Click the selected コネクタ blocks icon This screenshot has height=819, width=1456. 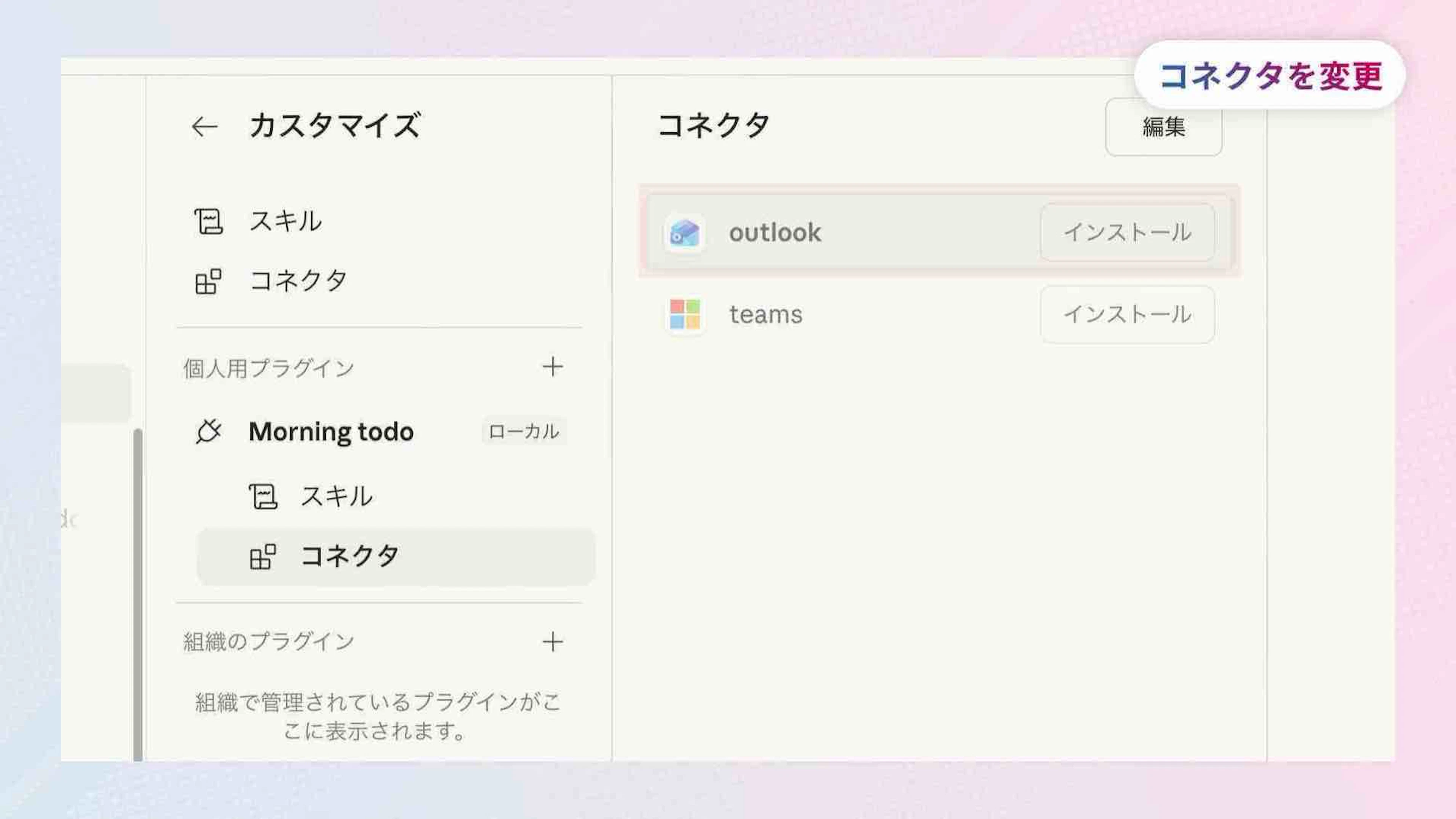point(263,556)
